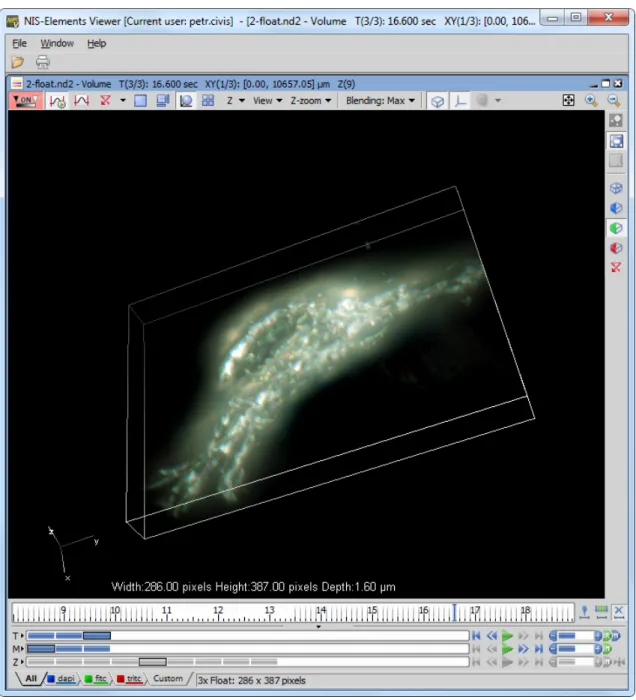Click the red reset LUTs icon in toolbar
The image size is (636, 700).
105,100
